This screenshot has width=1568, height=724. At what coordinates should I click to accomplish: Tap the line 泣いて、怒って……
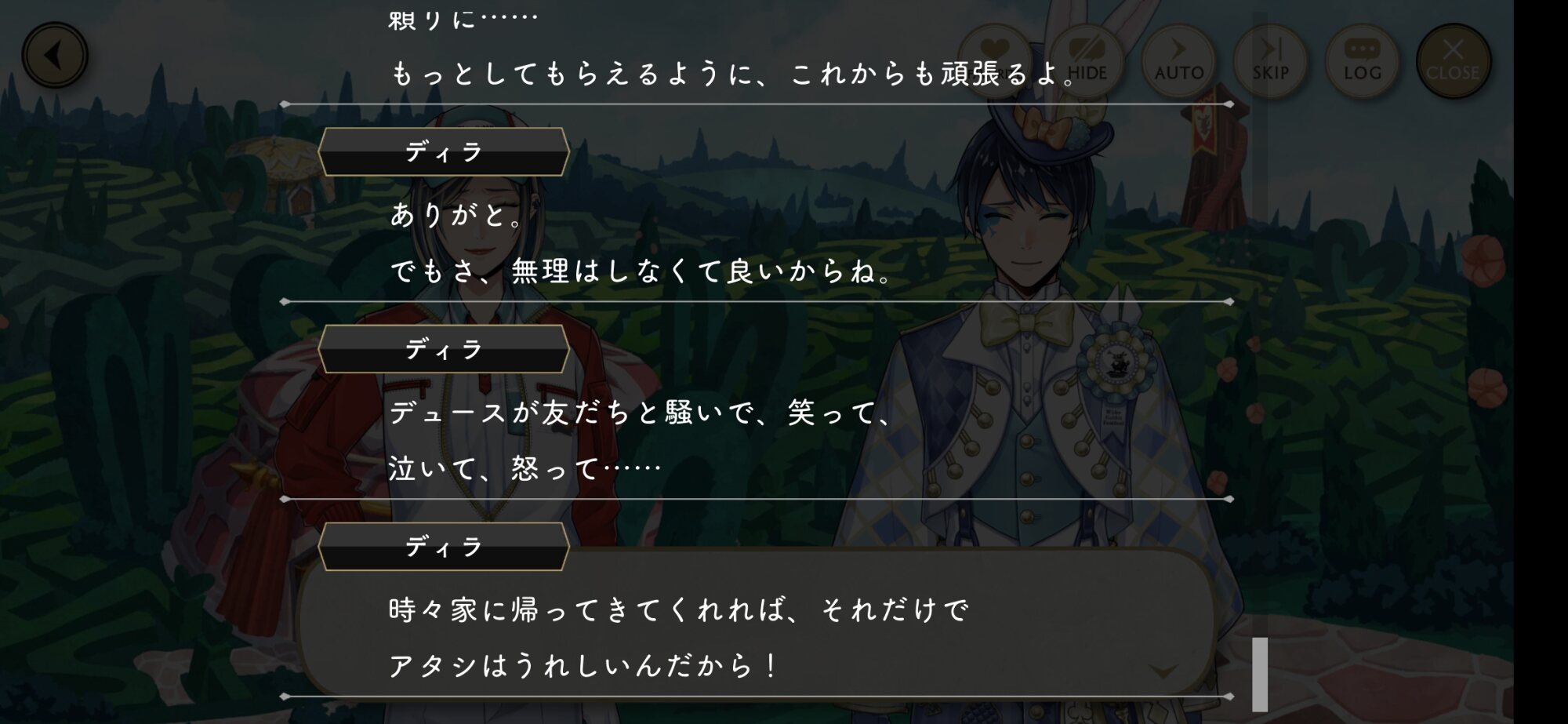pos(525,469)
